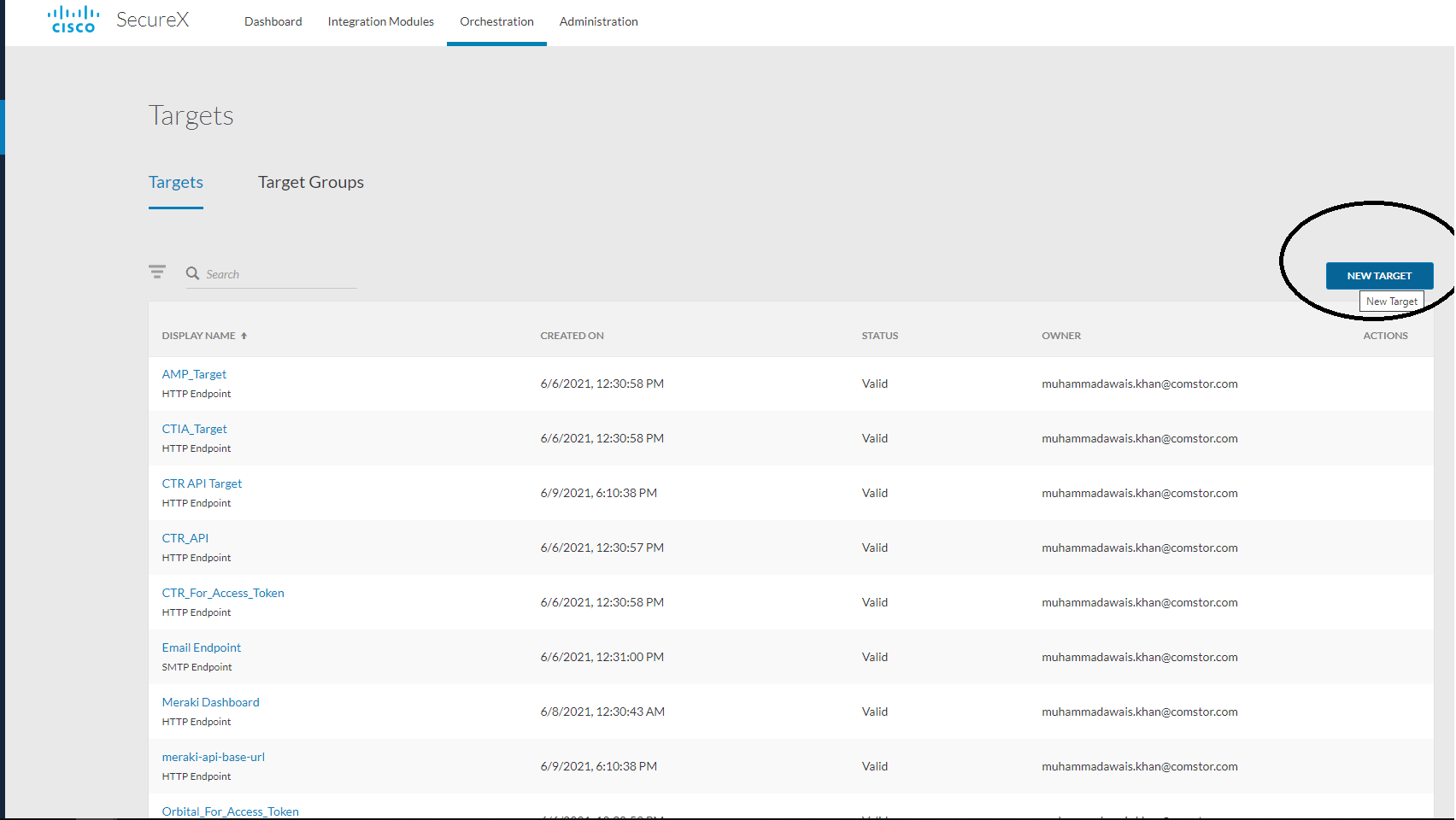This screenshot has width=1456, height=820.
Task: Click the Cisco logo
Action: [x=73, y=20]
